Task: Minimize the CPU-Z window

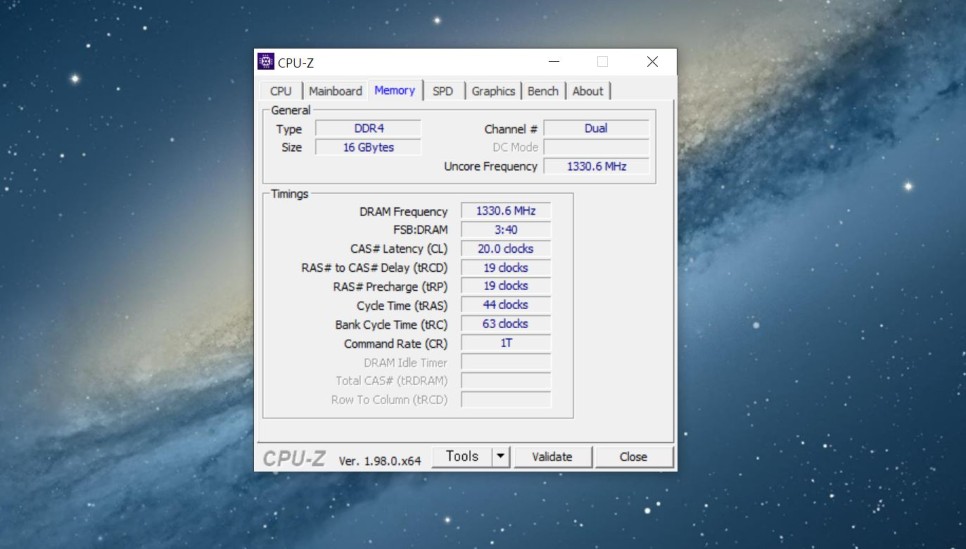Action: coord(554,62)
